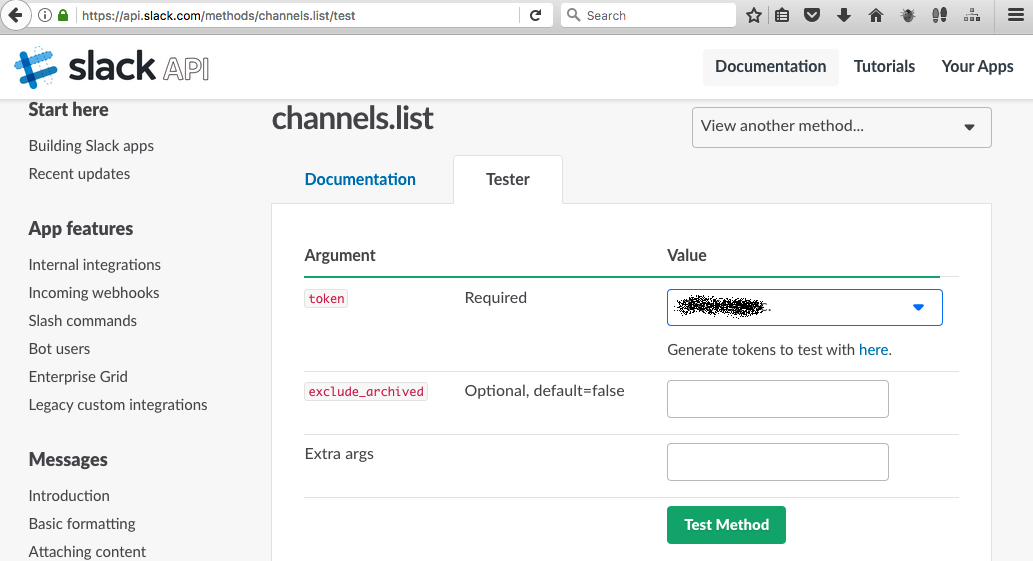Show site information via the info icon
This screenshot has width=1033, height=561.
click(x=45, y=15)
